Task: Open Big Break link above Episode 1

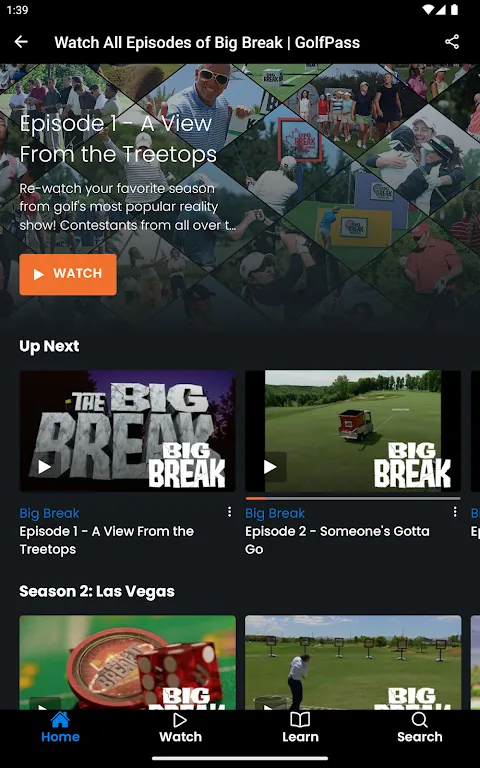Action: click(49, 513)
